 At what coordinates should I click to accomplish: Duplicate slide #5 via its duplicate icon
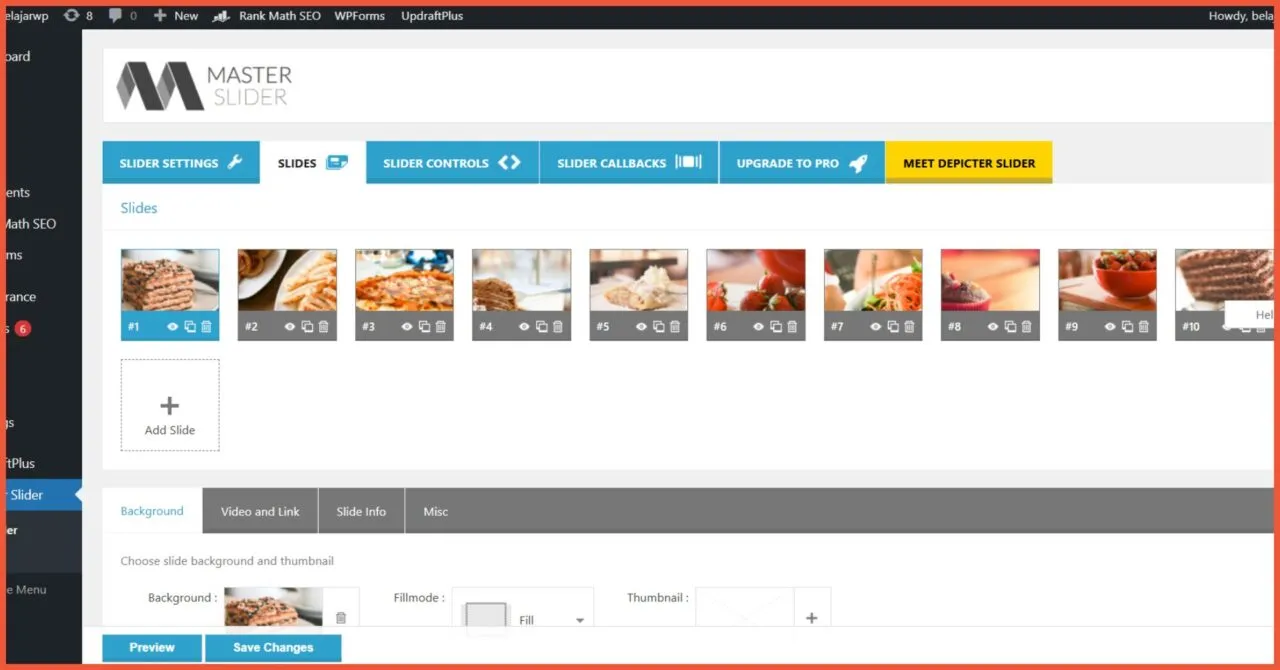[658, 326]
